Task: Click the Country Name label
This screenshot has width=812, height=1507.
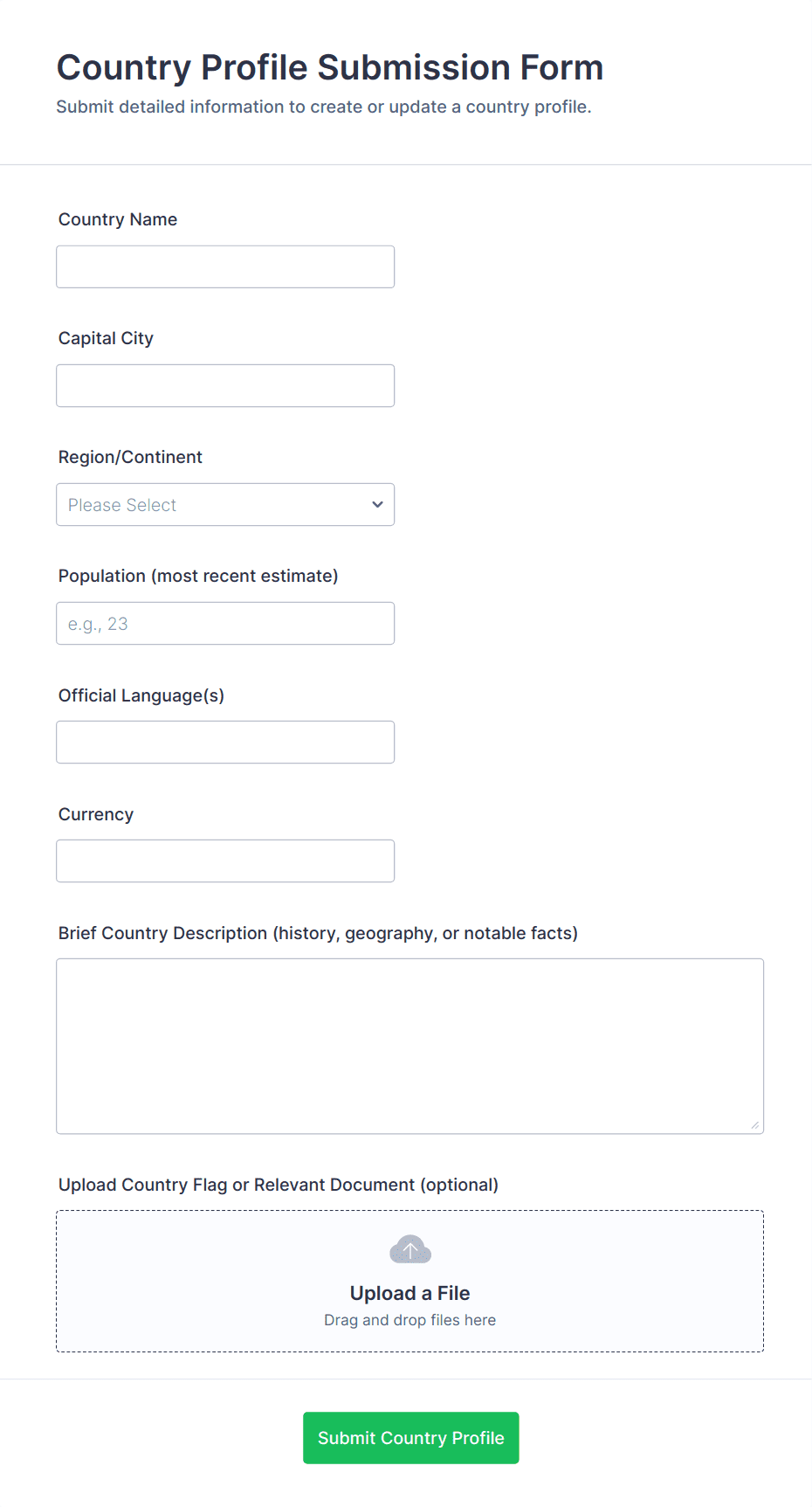Action: coord(117,219)
